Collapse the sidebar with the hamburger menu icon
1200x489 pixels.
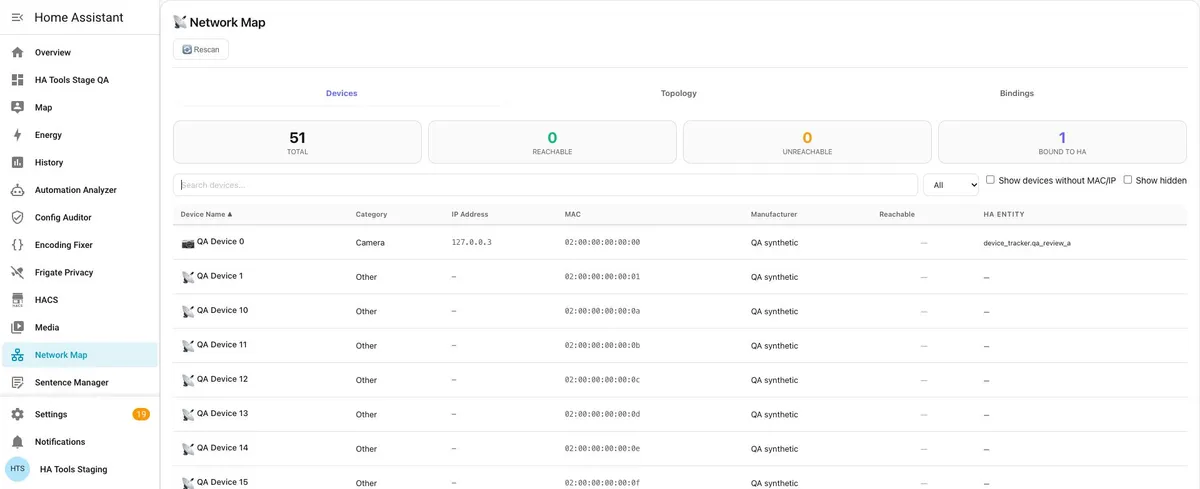[17, 17]
